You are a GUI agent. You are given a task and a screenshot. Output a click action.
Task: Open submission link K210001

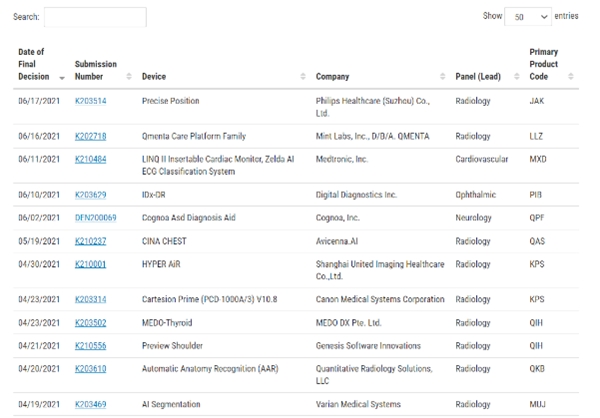pyautogui.click(x=90, y=264)
